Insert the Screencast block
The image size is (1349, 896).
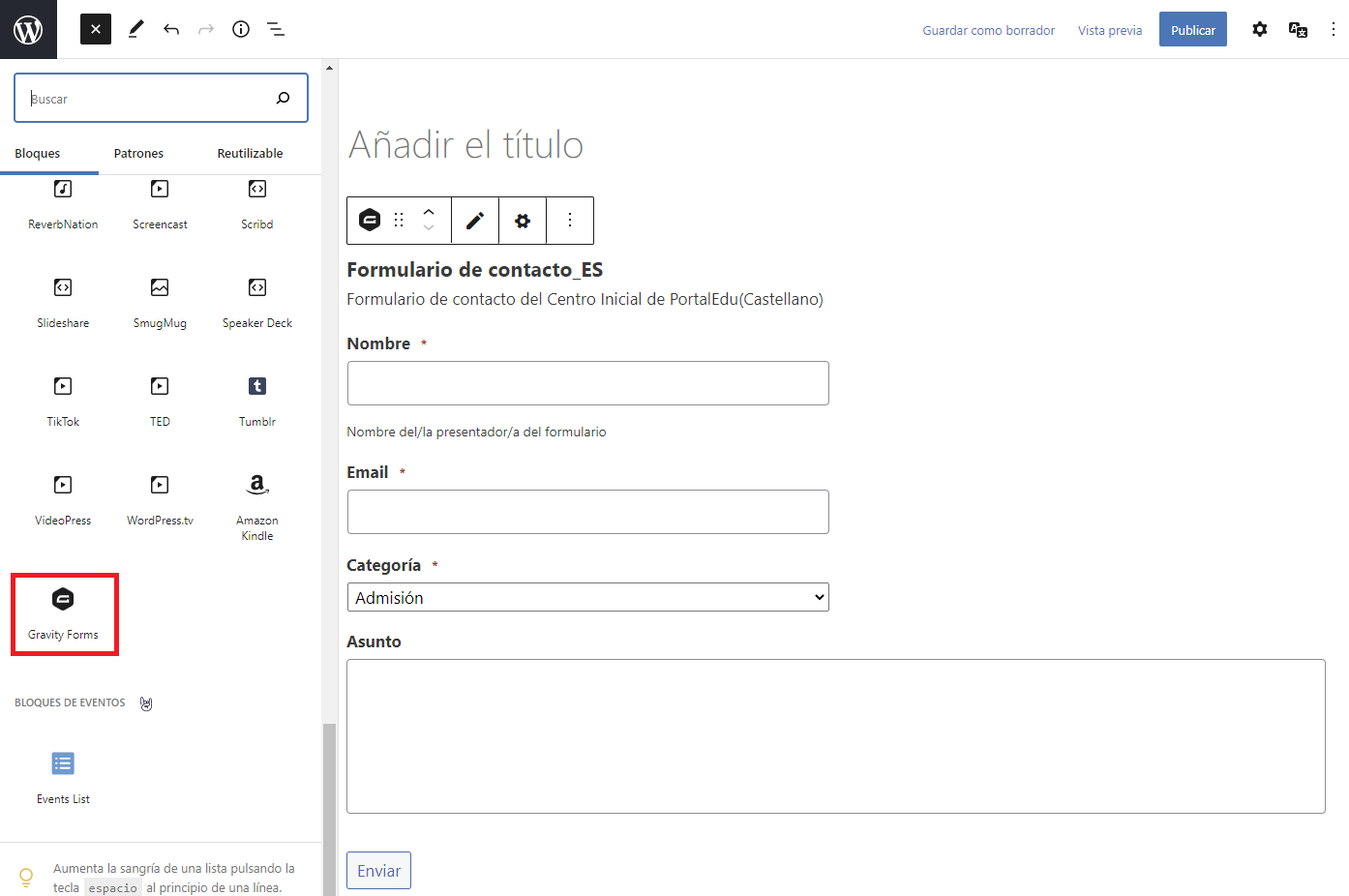click(160, 205)
